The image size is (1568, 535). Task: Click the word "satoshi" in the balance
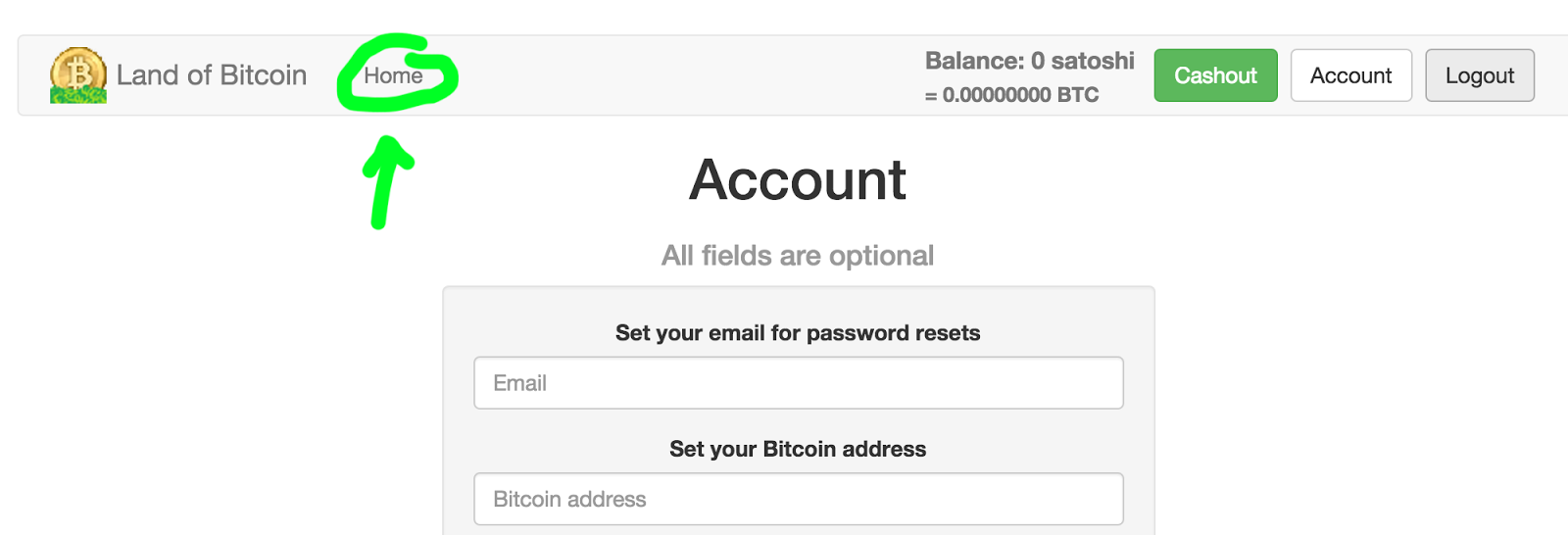(x=1093, y=61)
